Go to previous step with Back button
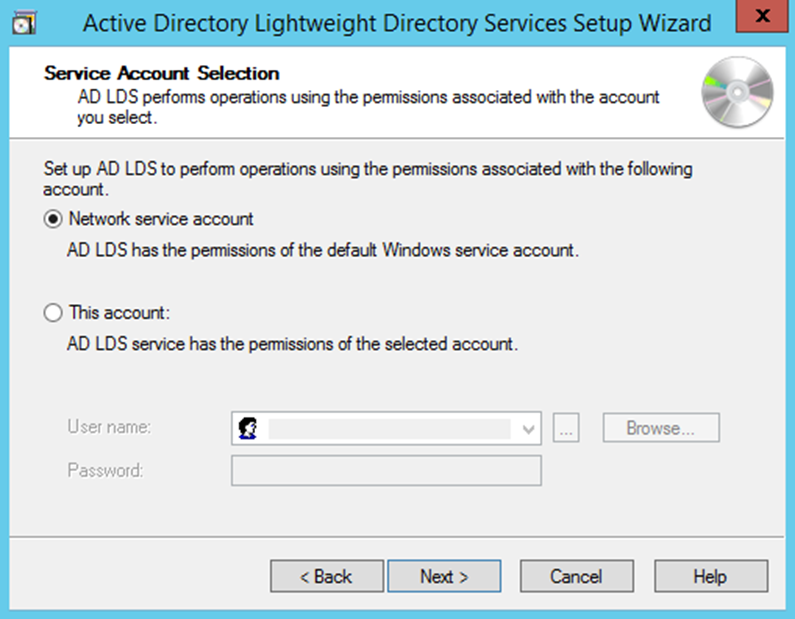Viewport: 795px width, 619px height. point(326,576)
